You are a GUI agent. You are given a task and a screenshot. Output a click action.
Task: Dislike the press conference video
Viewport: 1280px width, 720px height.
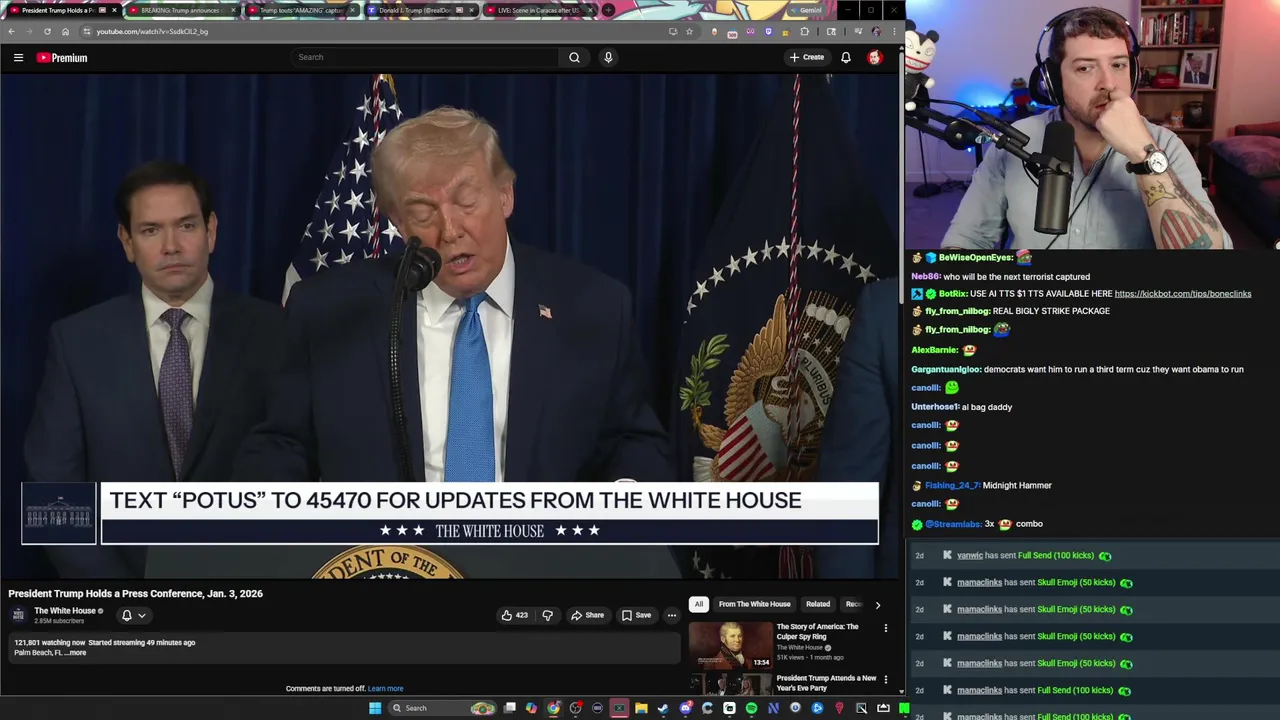(x=547, y=615)
